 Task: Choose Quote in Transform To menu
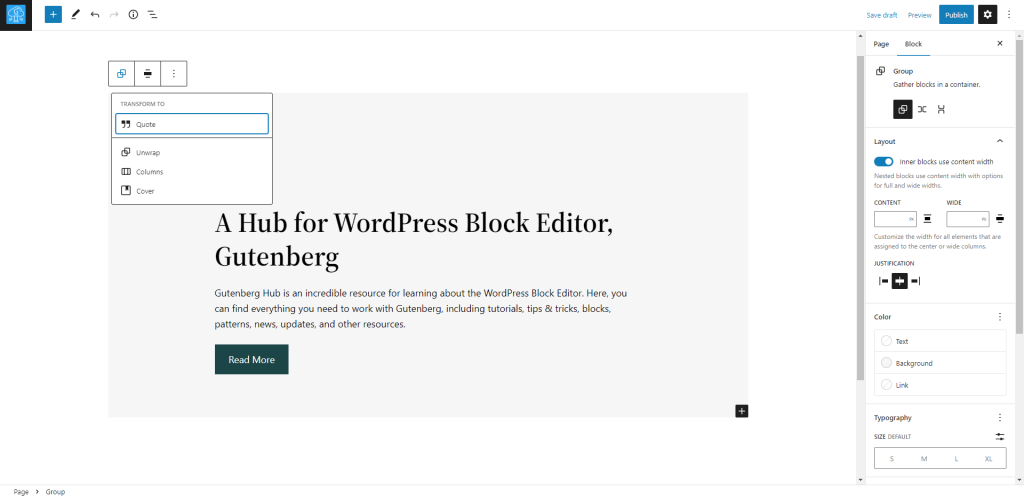pos(191,124)
